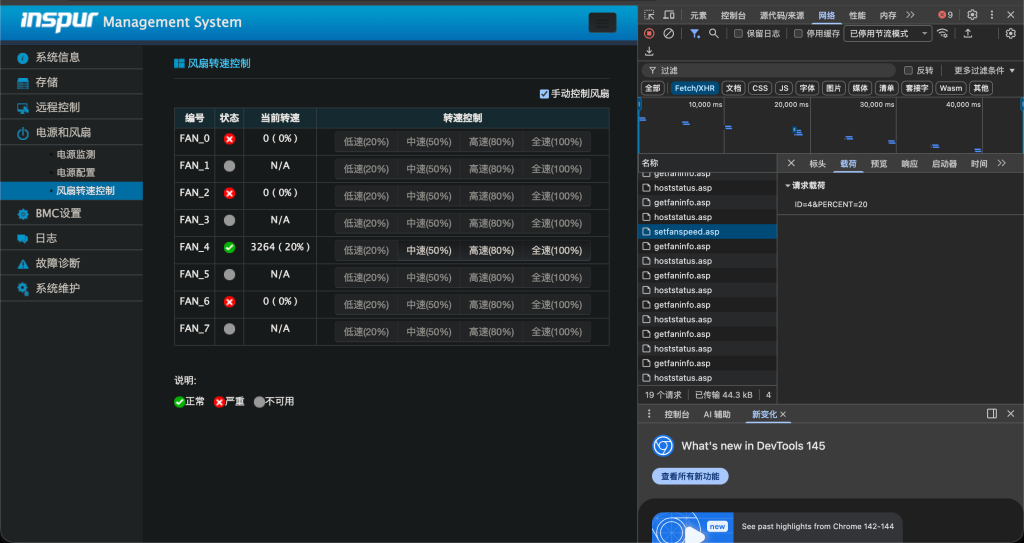Check the 反转 invert filter checkbox
The width and height of the screenshot is (1024, 543).
[x=908, y=71]
